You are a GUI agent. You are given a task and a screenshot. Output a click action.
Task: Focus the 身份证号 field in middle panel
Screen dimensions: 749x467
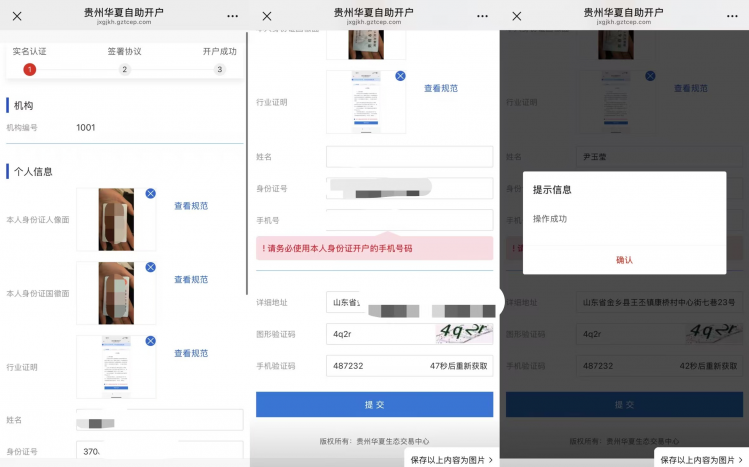[409, 188]
